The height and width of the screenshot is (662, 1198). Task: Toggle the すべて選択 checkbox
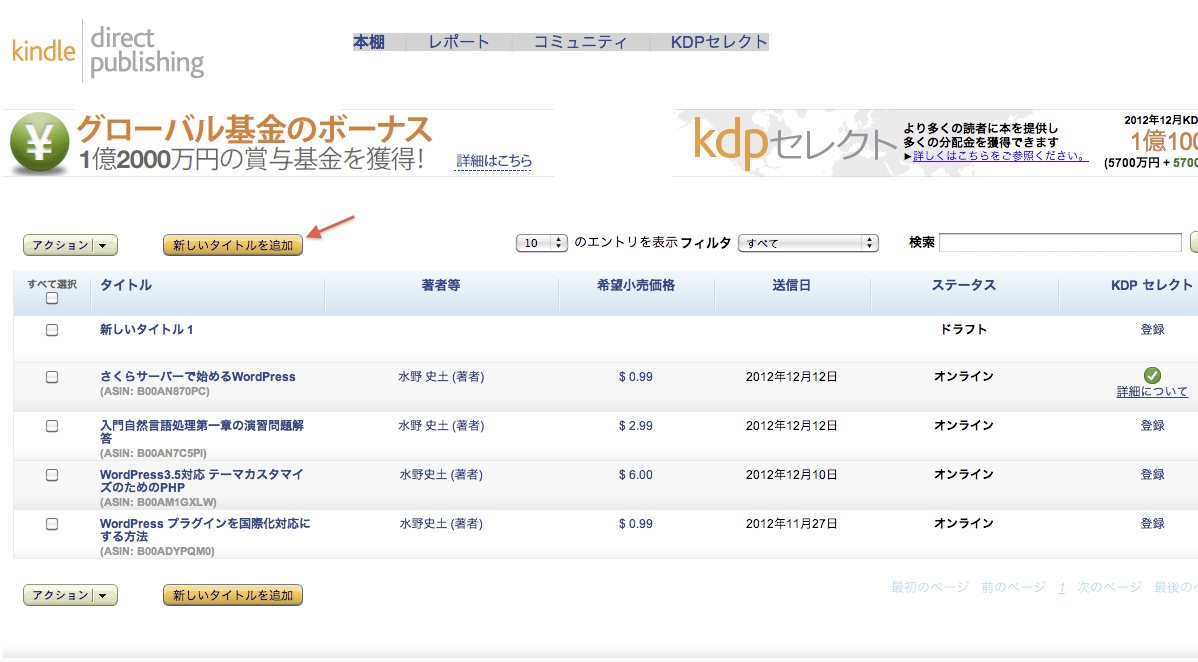coord(52,298)
